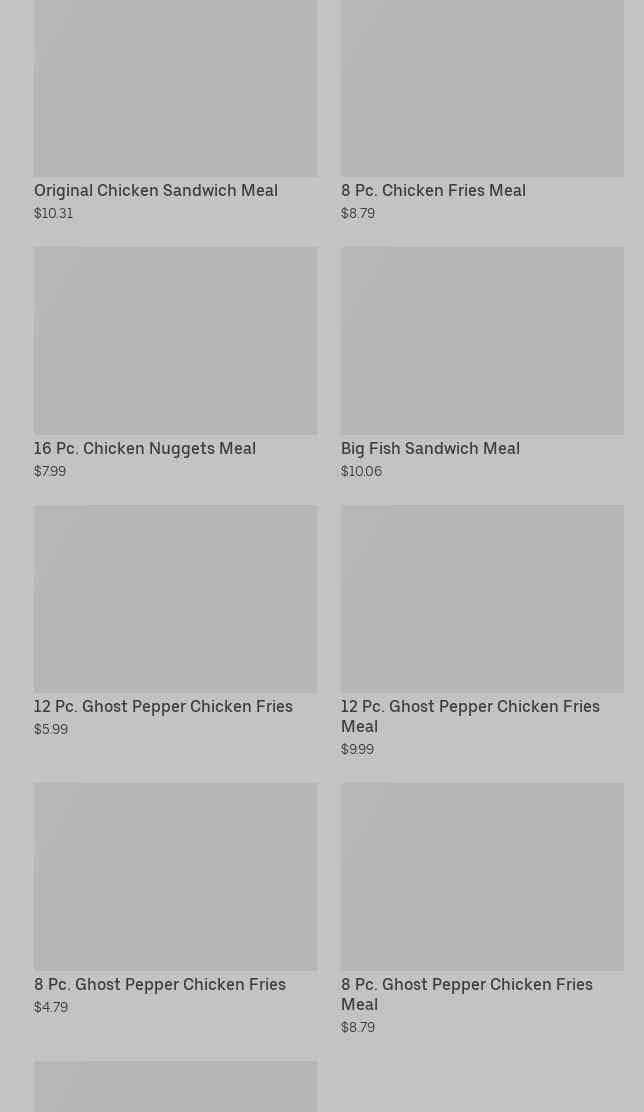The height and width of the screenshot is (1112, 644).
Task: Click the 16 Pc. Chicken Nuggets Meal title
Action: coord(145,448)
